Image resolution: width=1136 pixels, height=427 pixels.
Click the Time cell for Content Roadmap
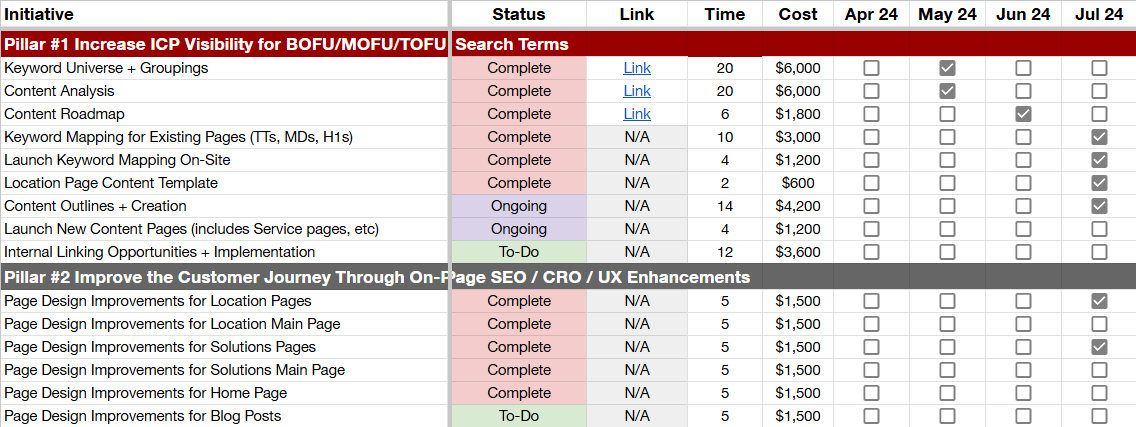(x=724, y=114)
